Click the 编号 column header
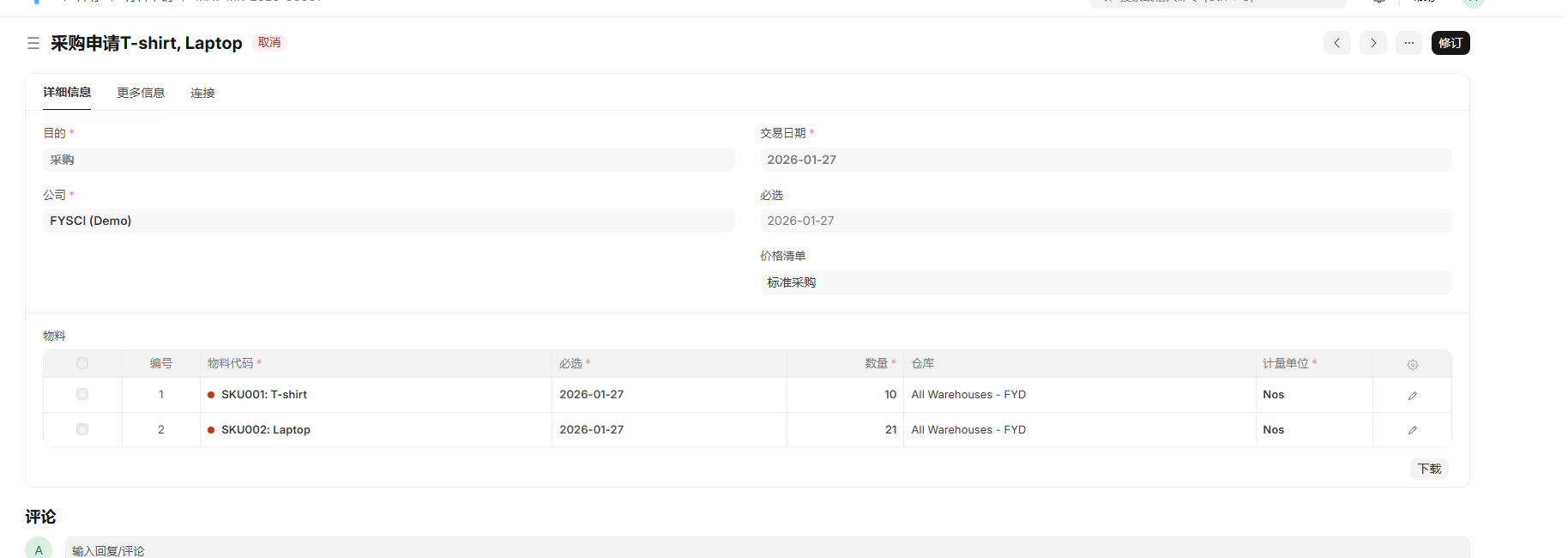The height and width of the screenshot is (558, 1568). (161, 363)
